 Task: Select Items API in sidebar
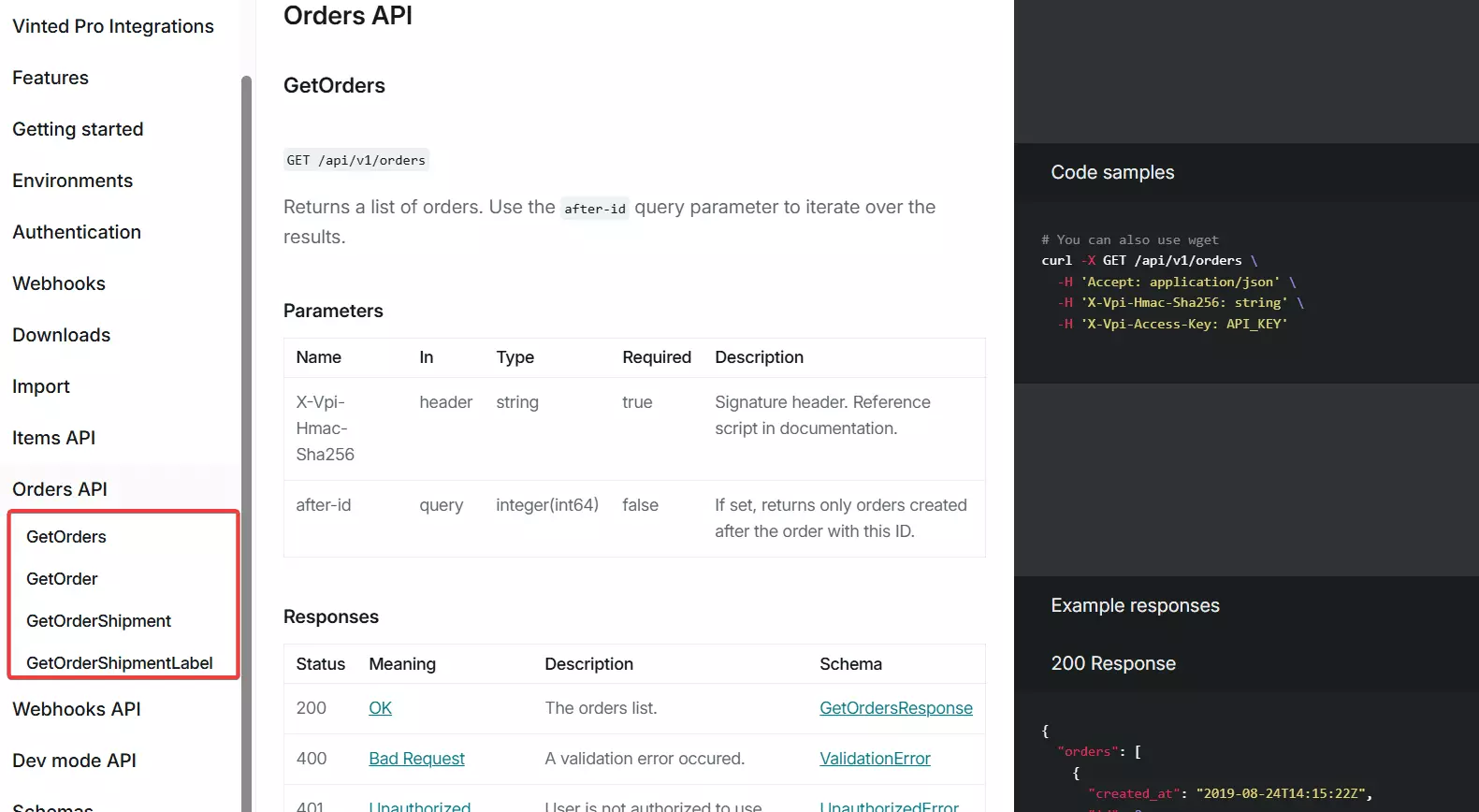54,438
